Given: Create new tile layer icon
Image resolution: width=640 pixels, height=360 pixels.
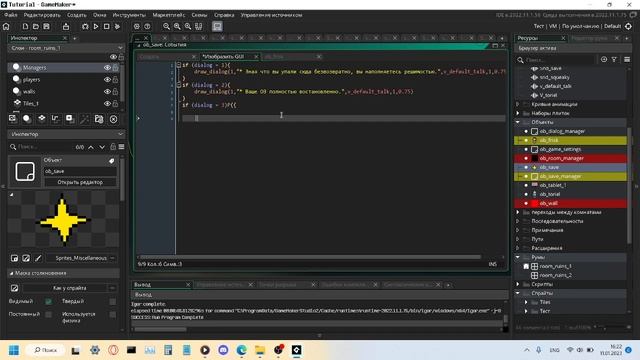Looking at the screenshot, I should [42, 119].
